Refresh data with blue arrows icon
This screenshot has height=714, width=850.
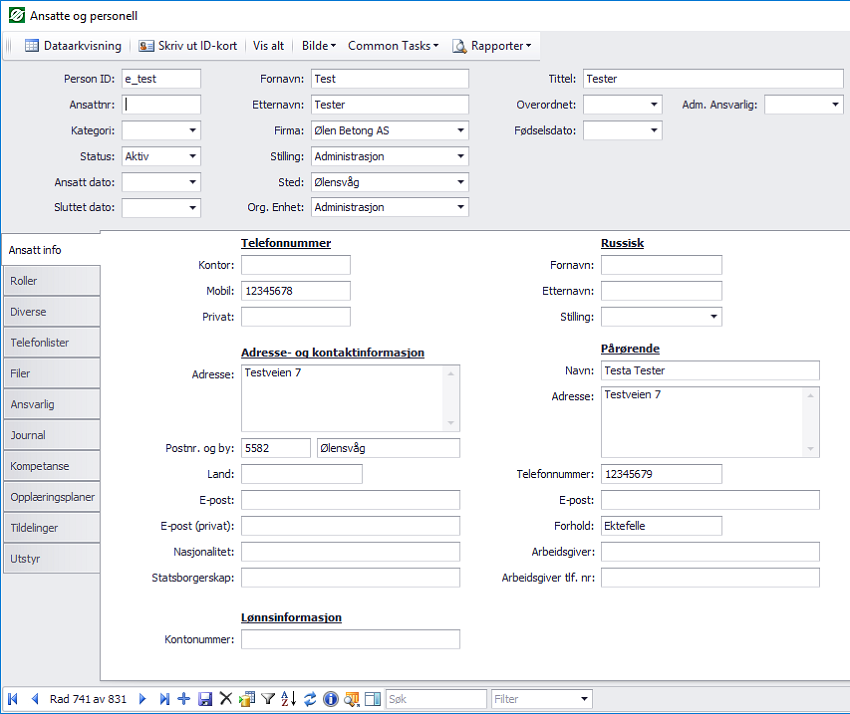[x=310, y=699]
